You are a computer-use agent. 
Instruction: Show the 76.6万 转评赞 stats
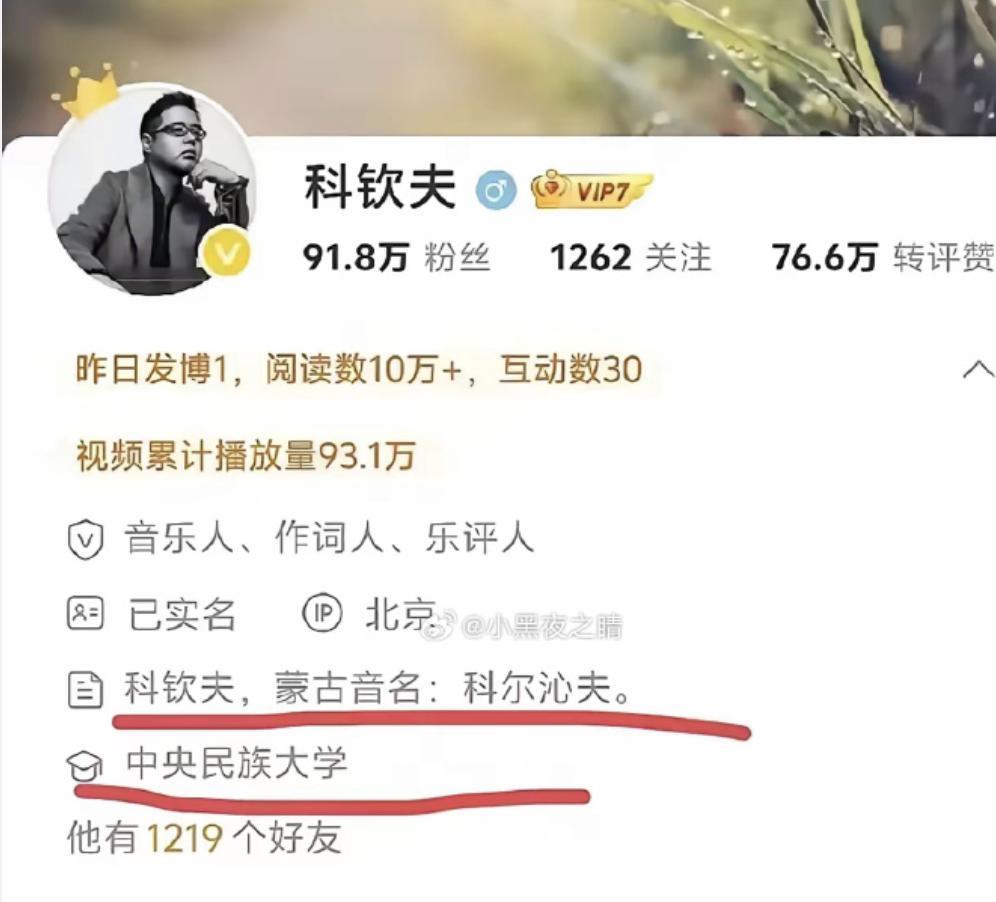pos(883,258)
